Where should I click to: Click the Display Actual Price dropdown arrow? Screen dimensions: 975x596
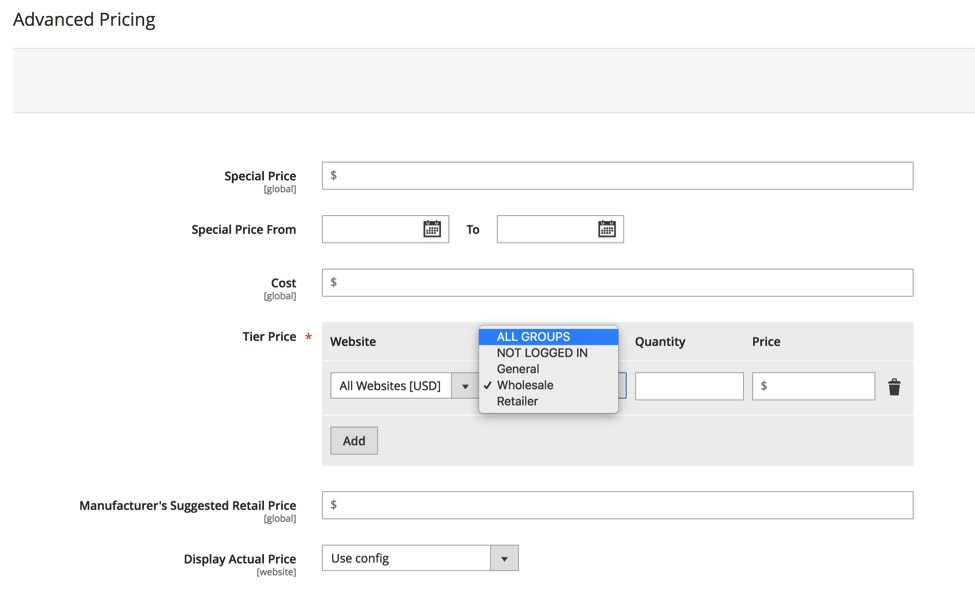pos(505,558)
